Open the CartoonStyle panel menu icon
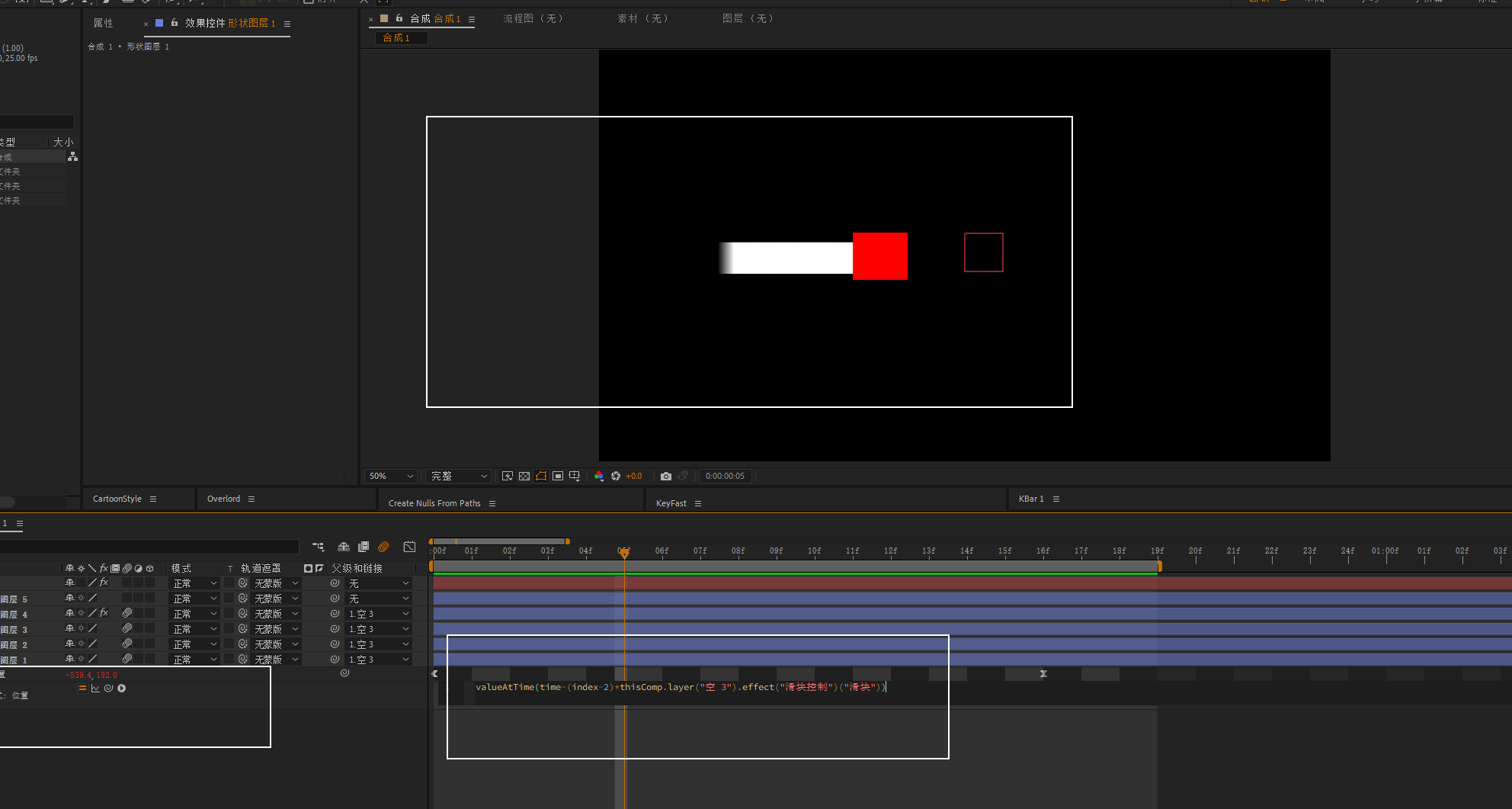This screenshot has height=809, width=1512. click(153, 499)
